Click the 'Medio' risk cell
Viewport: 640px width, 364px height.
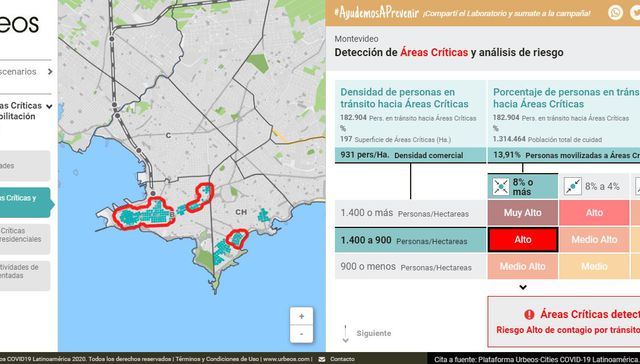[594, 266]
